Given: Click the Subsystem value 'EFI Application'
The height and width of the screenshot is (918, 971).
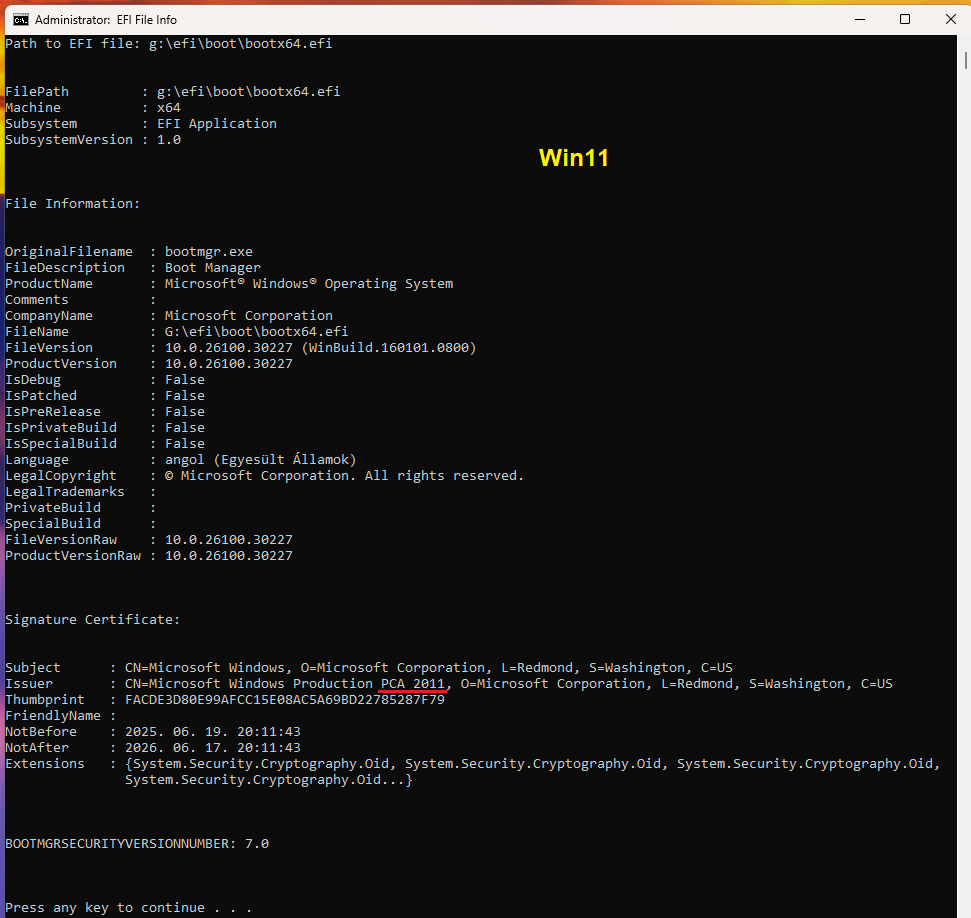Looking at the screenshot, I should click(217, 124).
